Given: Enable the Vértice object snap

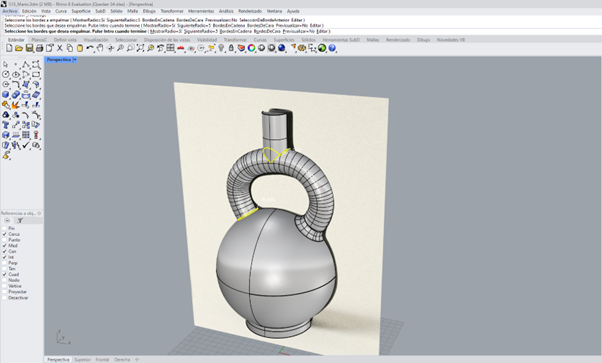Looking at the screenshot, I should pyautogui.click(x=5, y=286).
